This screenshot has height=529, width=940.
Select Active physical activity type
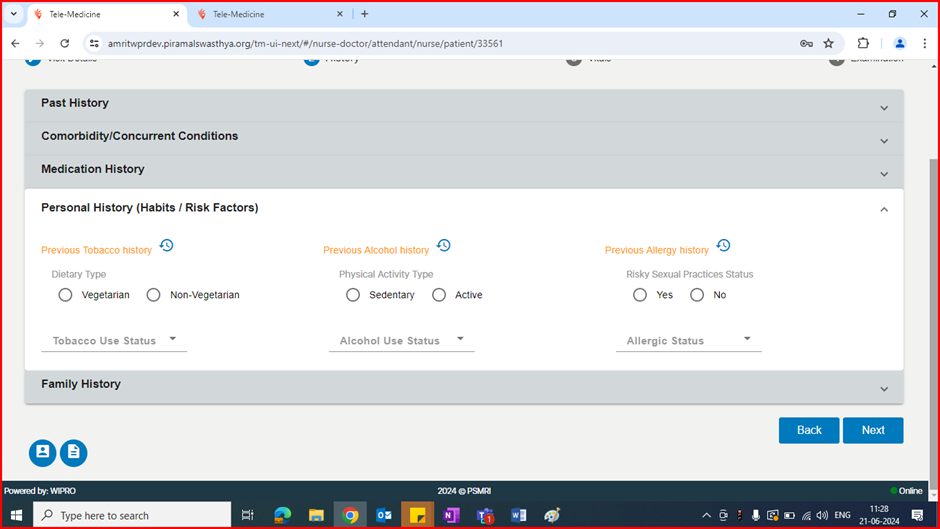click(439, 294)
